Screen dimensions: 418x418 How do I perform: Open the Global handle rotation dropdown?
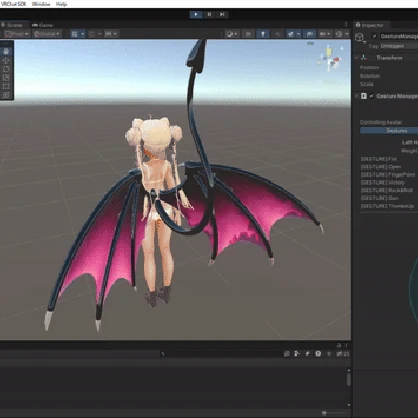click(x=47, y=34)
